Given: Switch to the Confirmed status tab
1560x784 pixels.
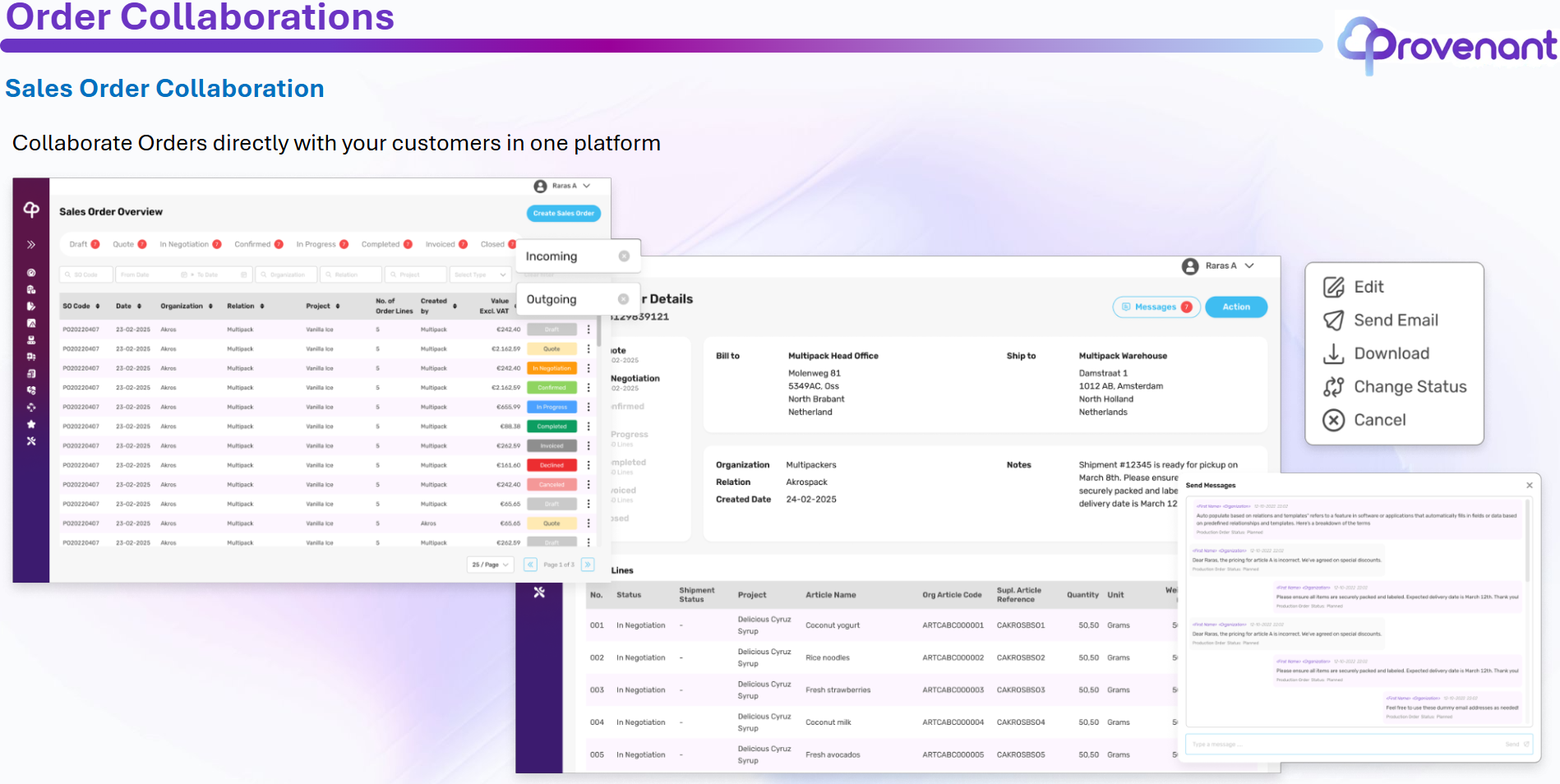Looking at the screenshot, I should pyautogui.click(x=259, y=244).
